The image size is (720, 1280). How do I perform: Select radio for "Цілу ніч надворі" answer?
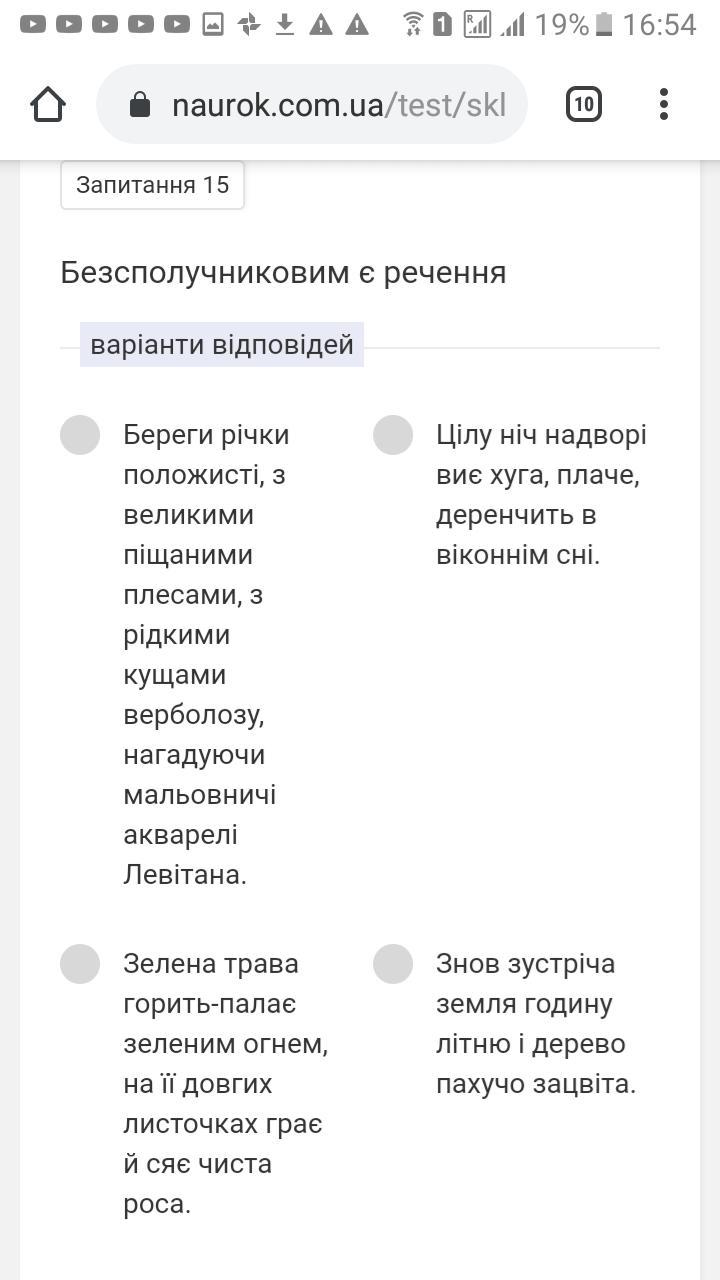pos(393,435)
